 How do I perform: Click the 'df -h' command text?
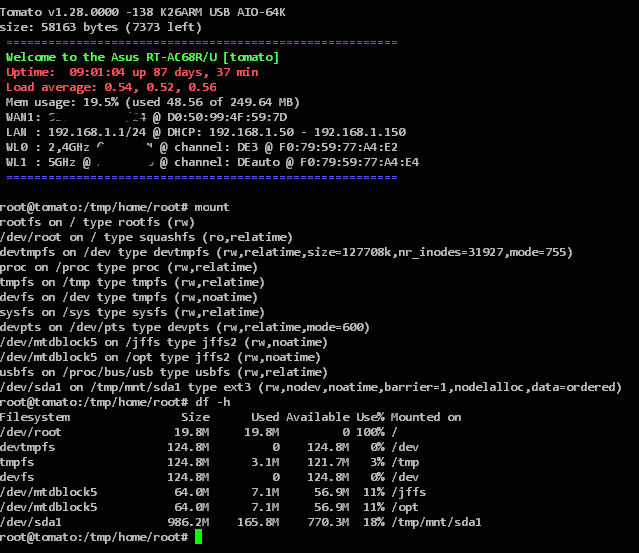[x=213, y=403]
